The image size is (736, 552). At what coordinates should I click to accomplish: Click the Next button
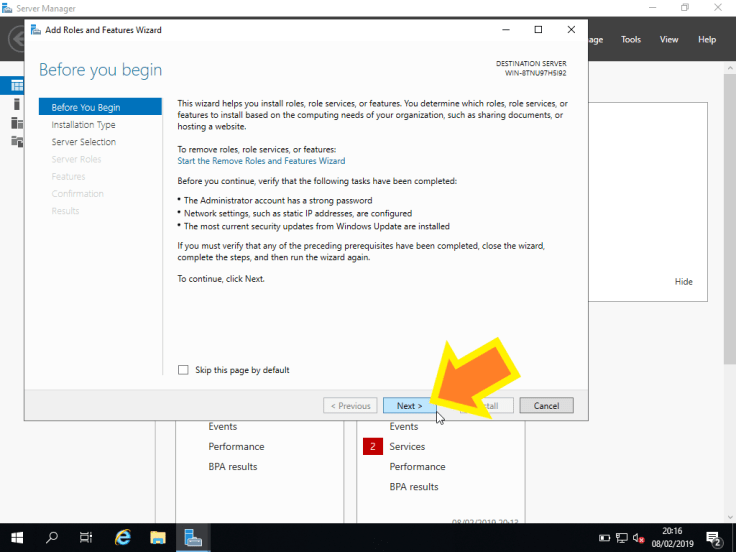pyautogui.click(x=409, y=406)
